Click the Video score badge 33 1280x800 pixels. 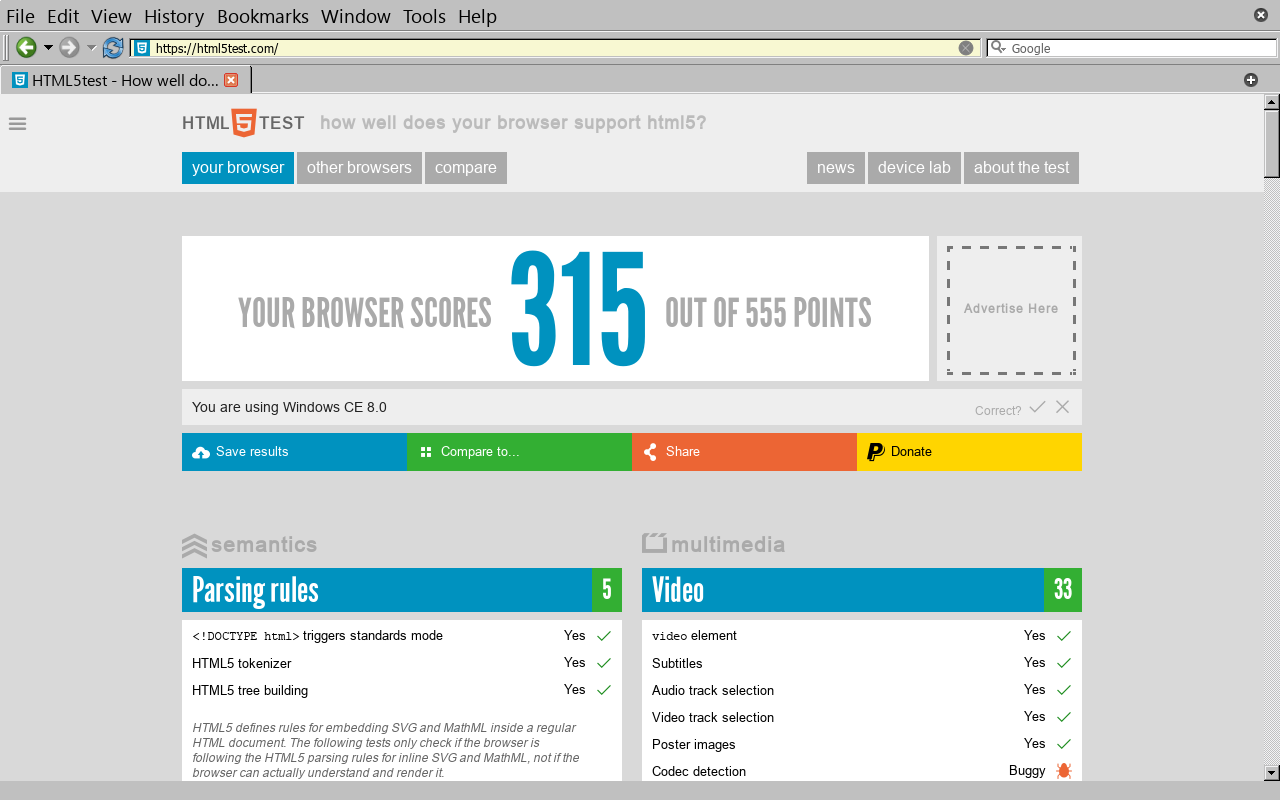[1063, 590]
